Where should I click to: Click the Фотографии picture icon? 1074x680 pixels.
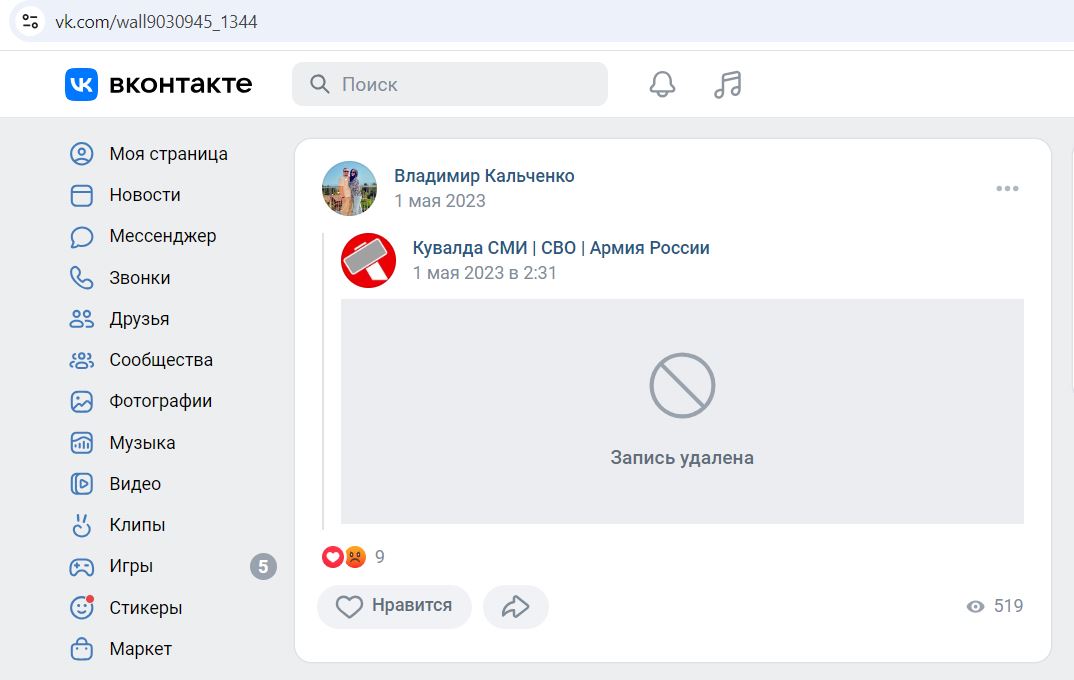tap(82, 401)
